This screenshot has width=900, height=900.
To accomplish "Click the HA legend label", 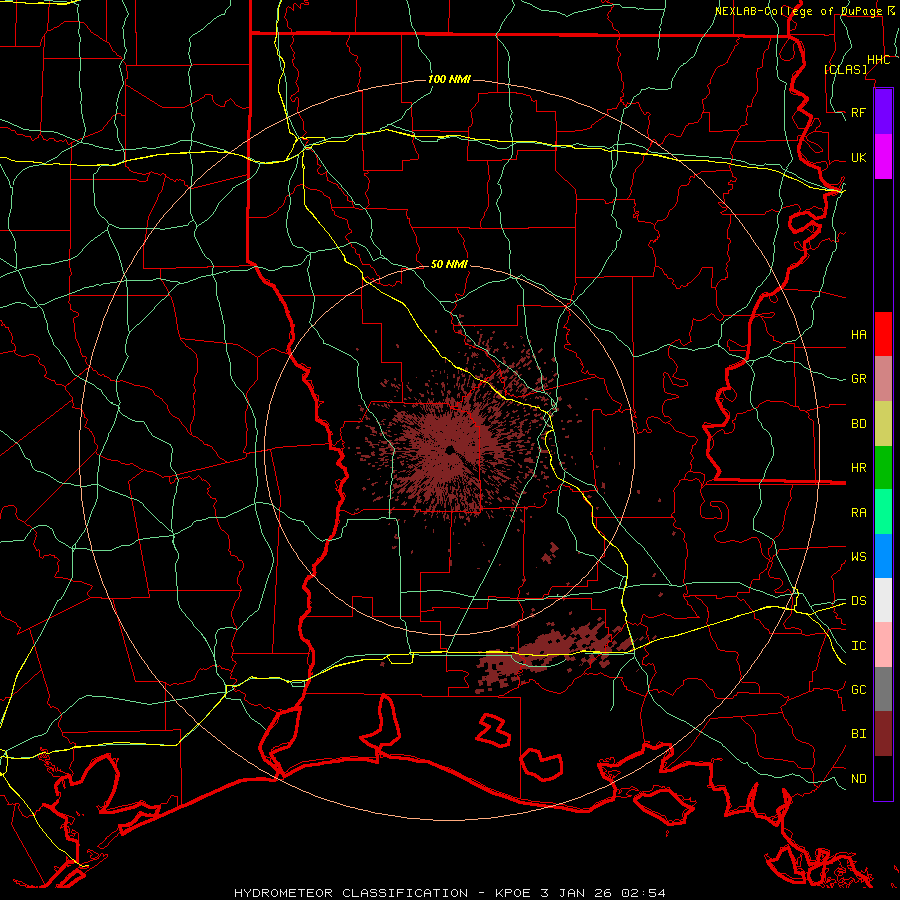I will (x=859, y=335).
